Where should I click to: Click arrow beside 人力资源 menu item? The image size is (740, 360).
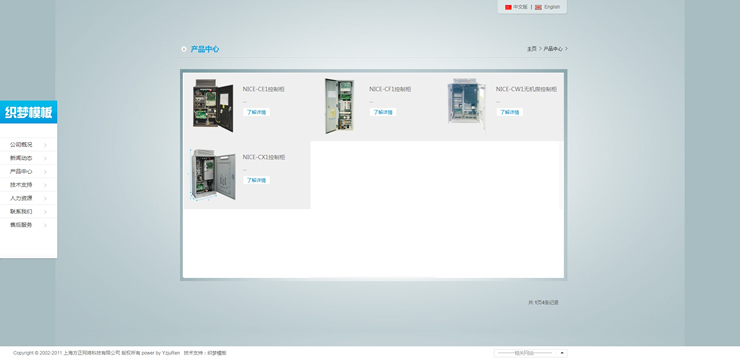[x=45, y=199]
